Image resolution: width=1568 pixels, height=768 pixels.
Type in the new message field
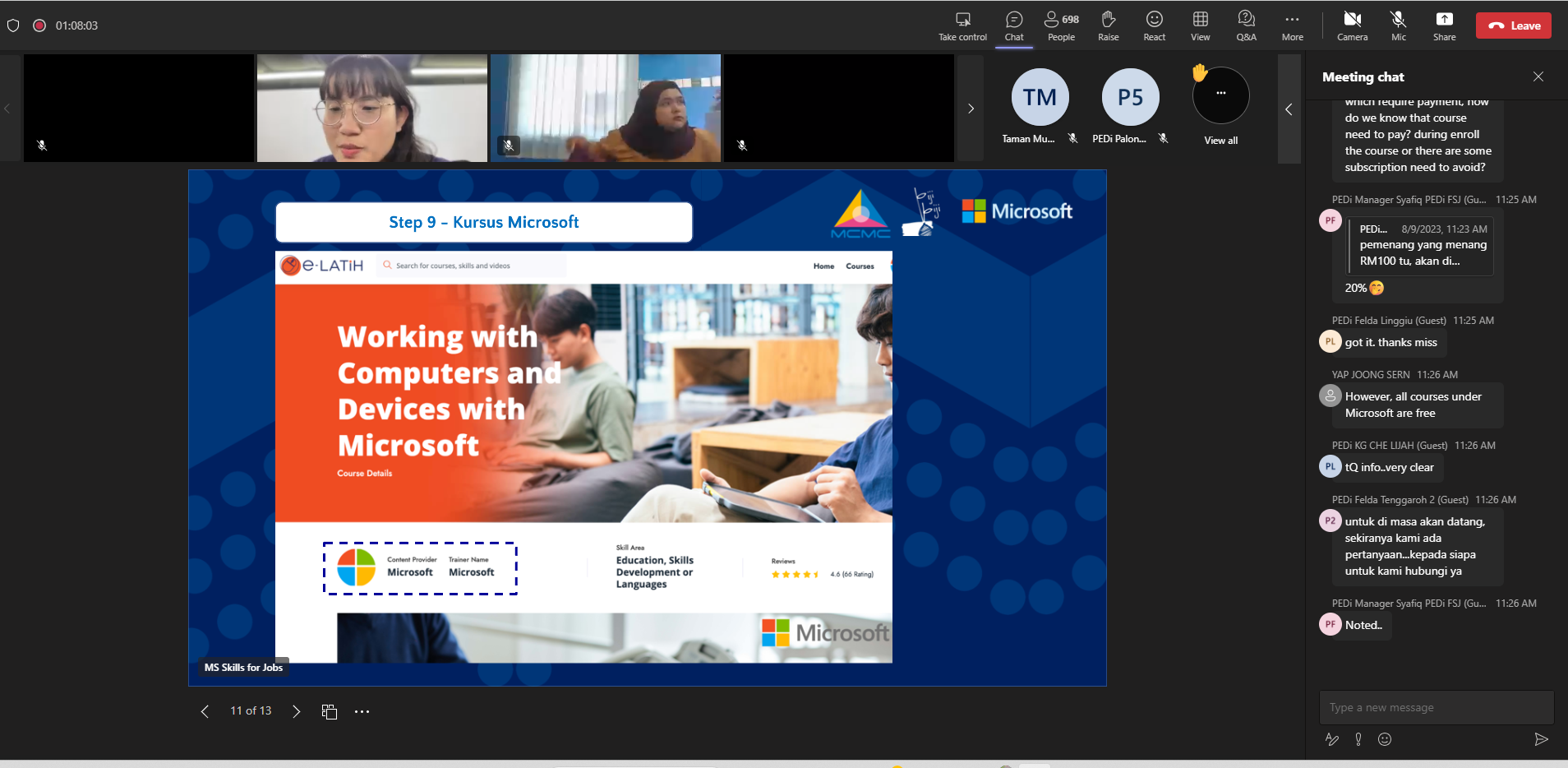point(1435,707)
